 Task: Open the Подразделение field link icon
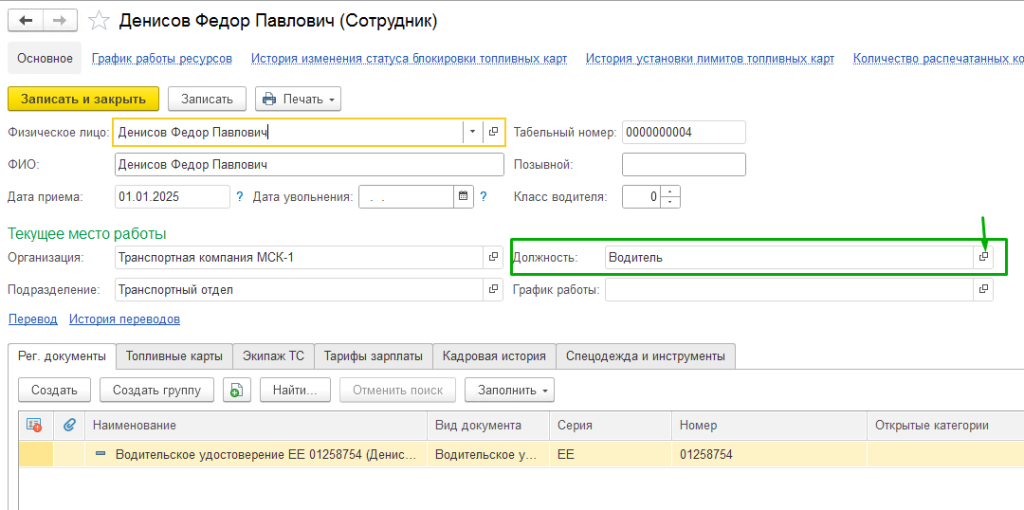coord(493,290)
